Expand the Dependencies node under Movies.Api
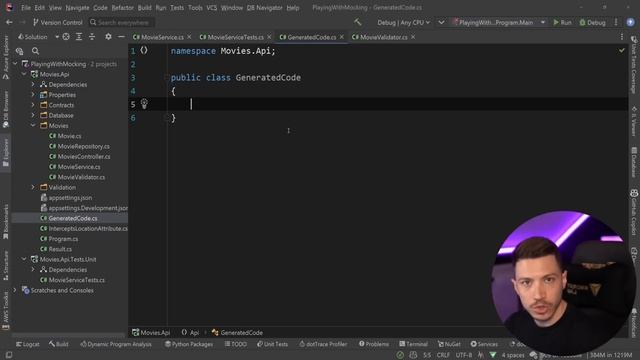The height and width of the screenshot is (360, 640). coord(33,84)
